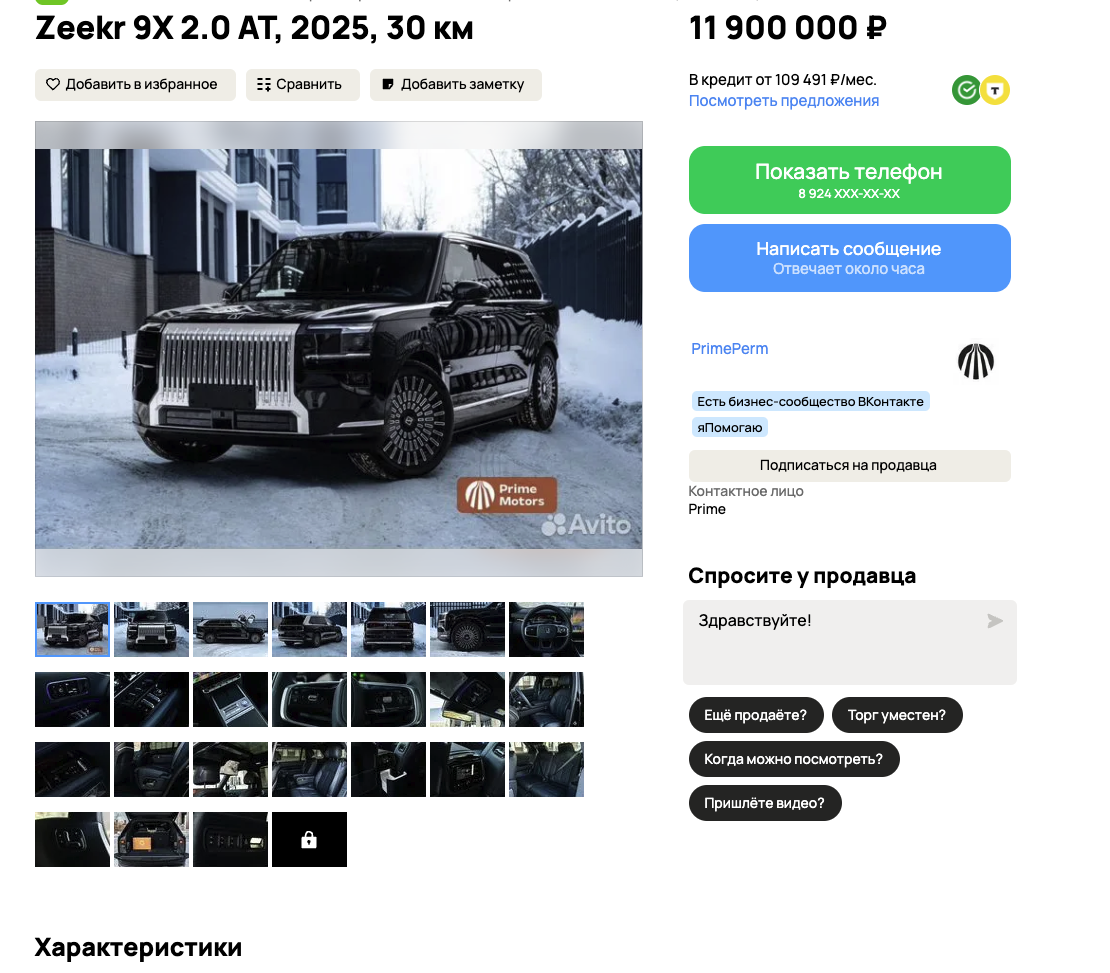1110x973 pixels.
Task: Open the PrimePerm seller logo avatar
Action: (x=975, y=361)
